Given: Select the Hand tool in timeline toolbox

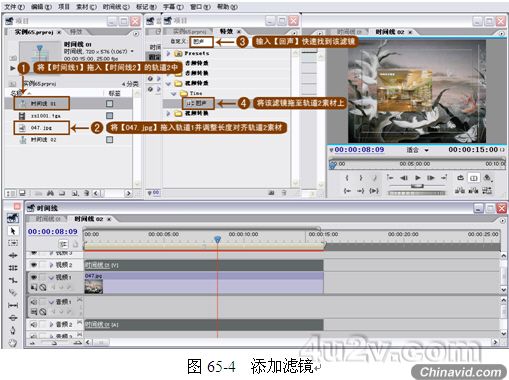Looking at the screenshot, I should point(13,343).
